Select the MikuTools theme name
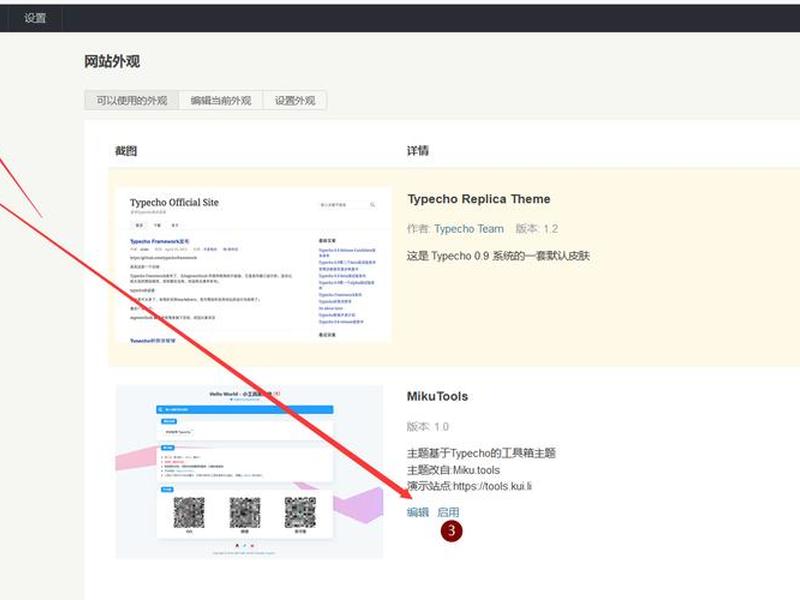800x600 pixels. pos(437,396)
